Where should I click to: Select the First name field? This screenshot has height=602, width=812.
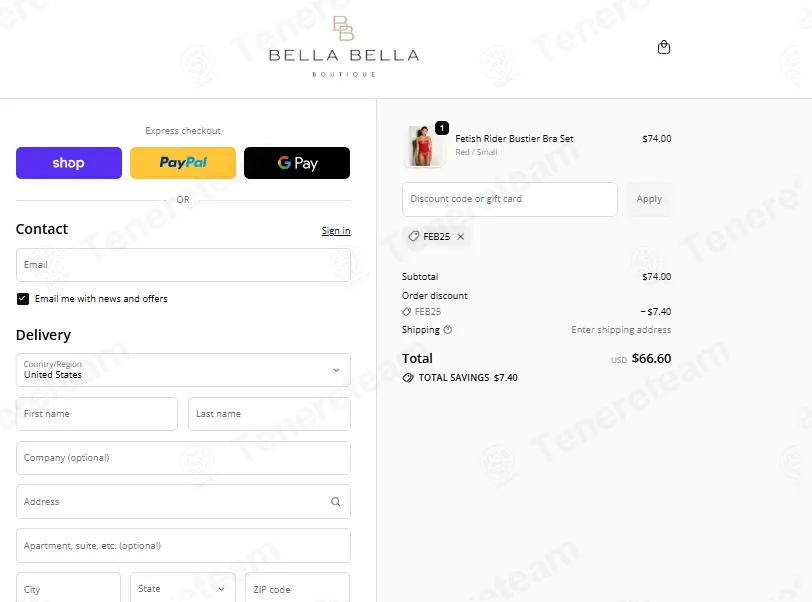coord(97,414)
